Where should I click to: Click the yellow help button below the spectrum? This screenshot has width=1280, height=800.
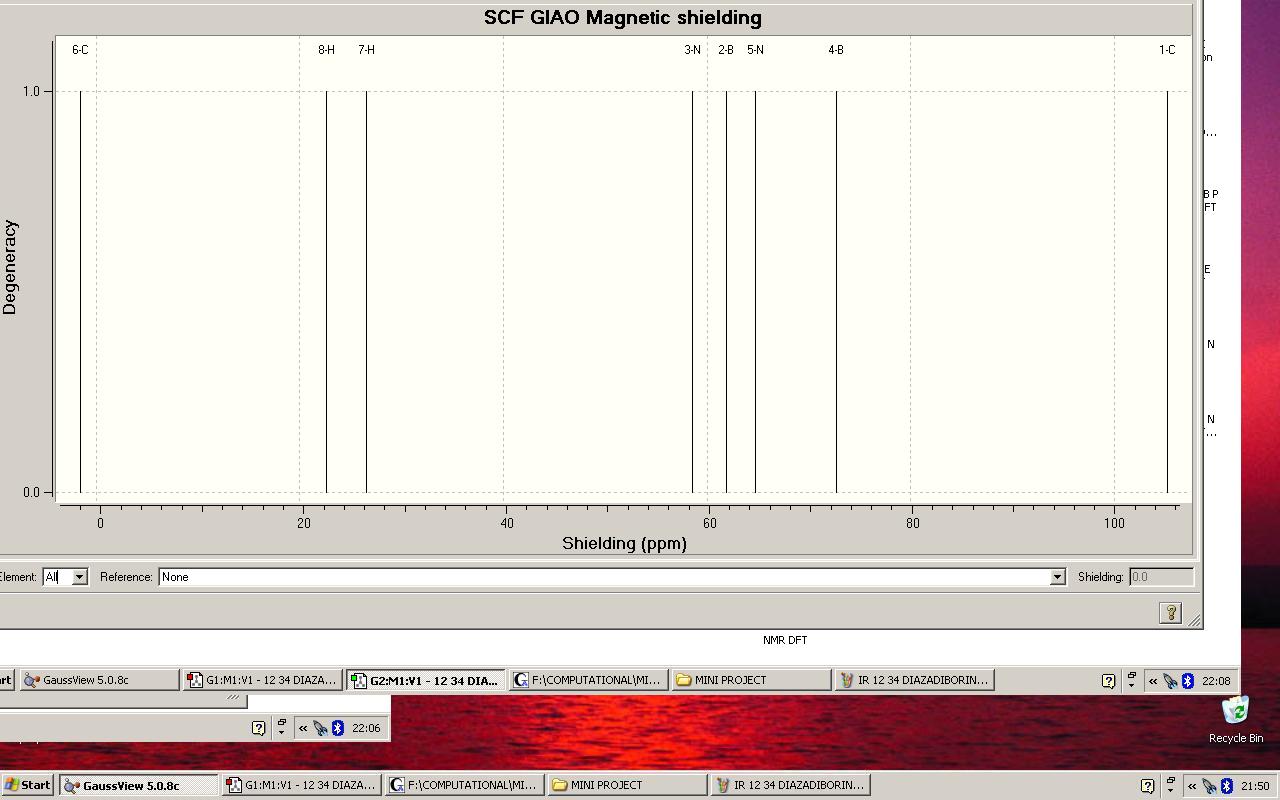(1170, 613)
